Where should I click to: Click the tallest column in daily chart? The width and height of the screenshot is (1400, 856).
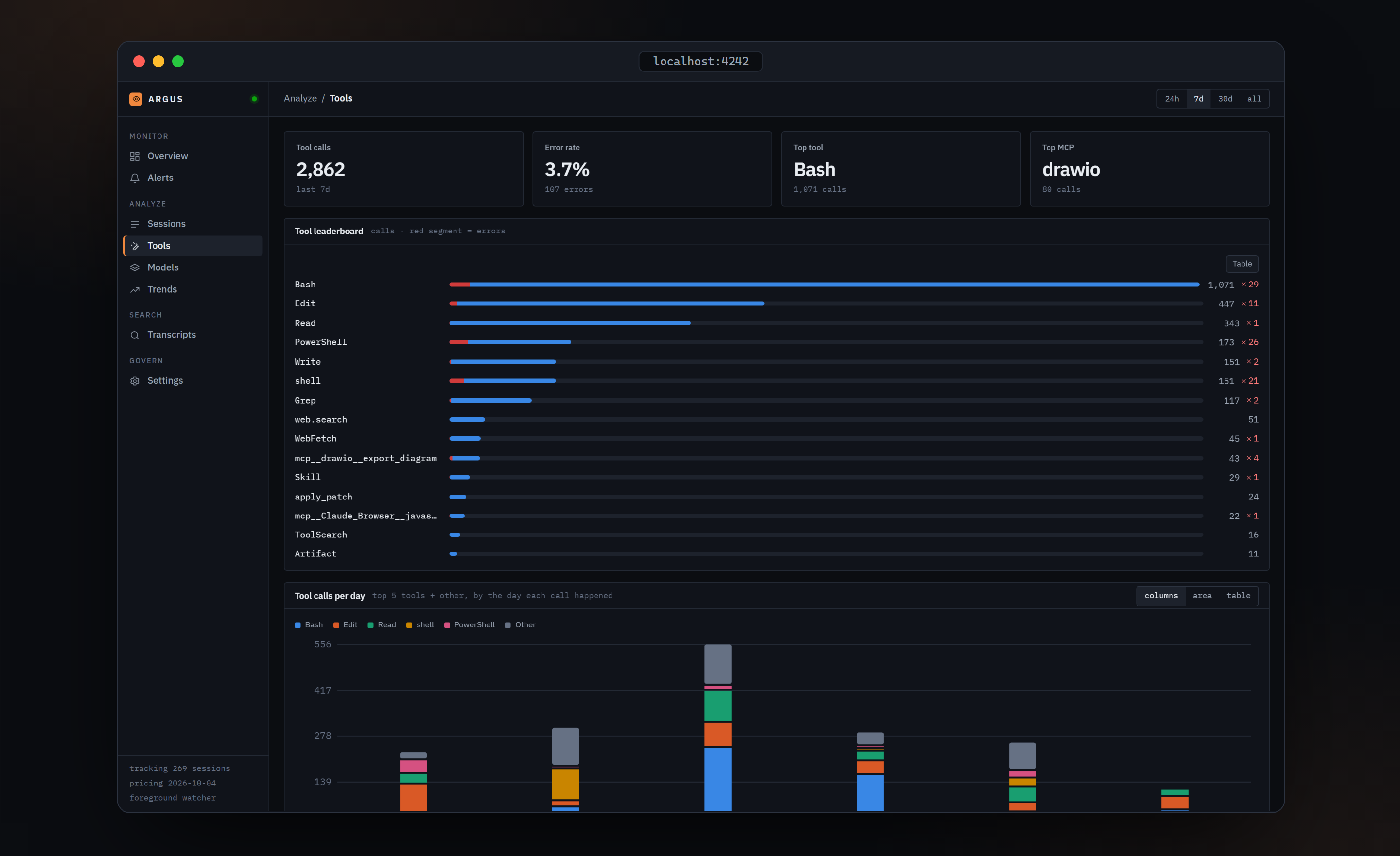717,728
